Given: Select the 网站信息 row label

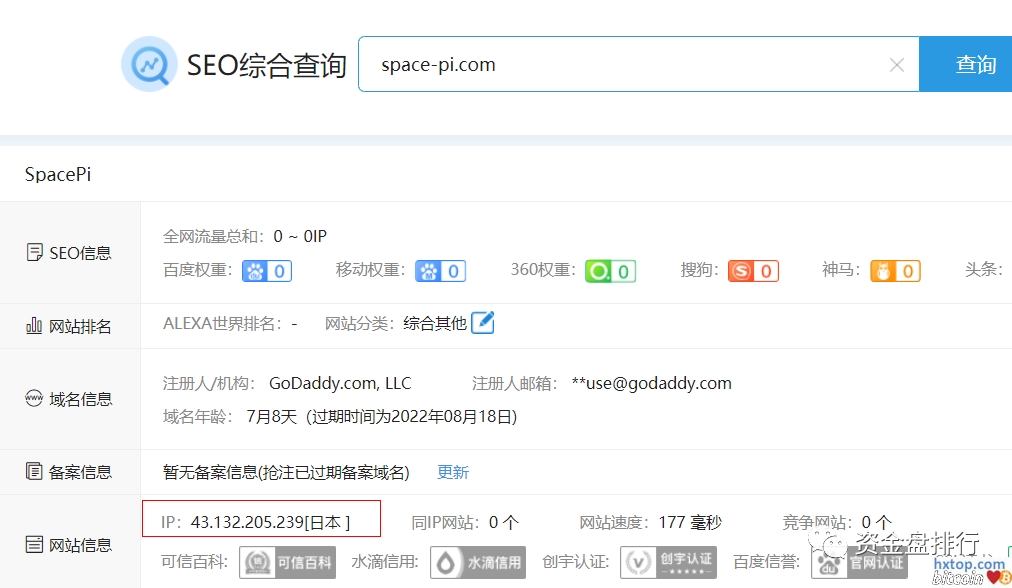Looking at the screenshot, I should coord(69,545).
